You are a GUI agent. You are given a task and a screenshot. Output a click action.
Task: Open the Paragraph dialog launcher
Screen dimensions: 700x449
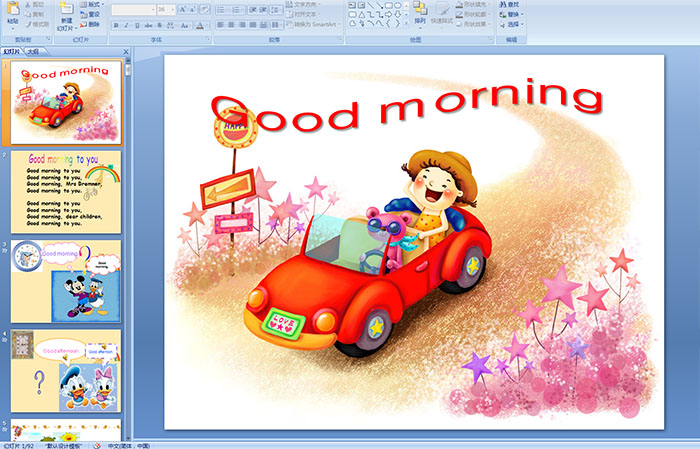coord(340,39)
